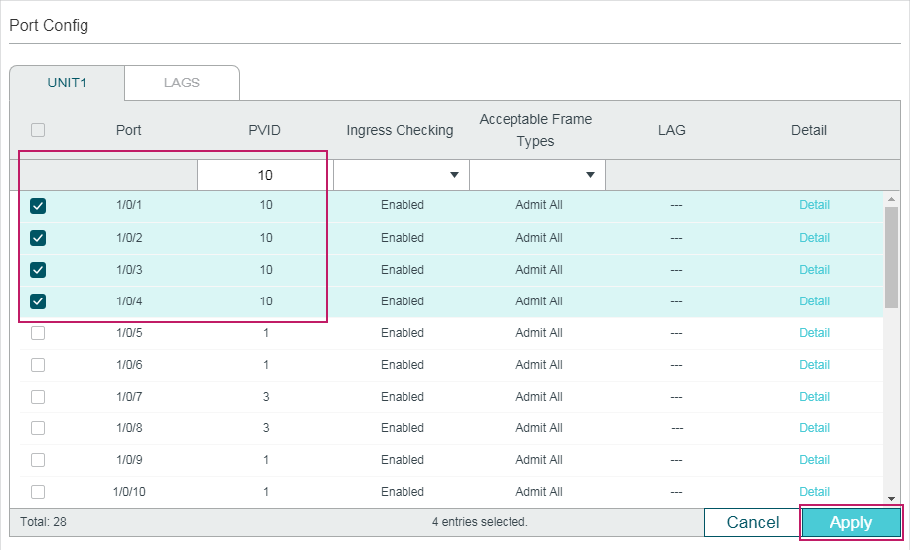910x550 pixels.
Task: Uncheck the checkbox for port 1/0/1
Action: tap(38, 205)
